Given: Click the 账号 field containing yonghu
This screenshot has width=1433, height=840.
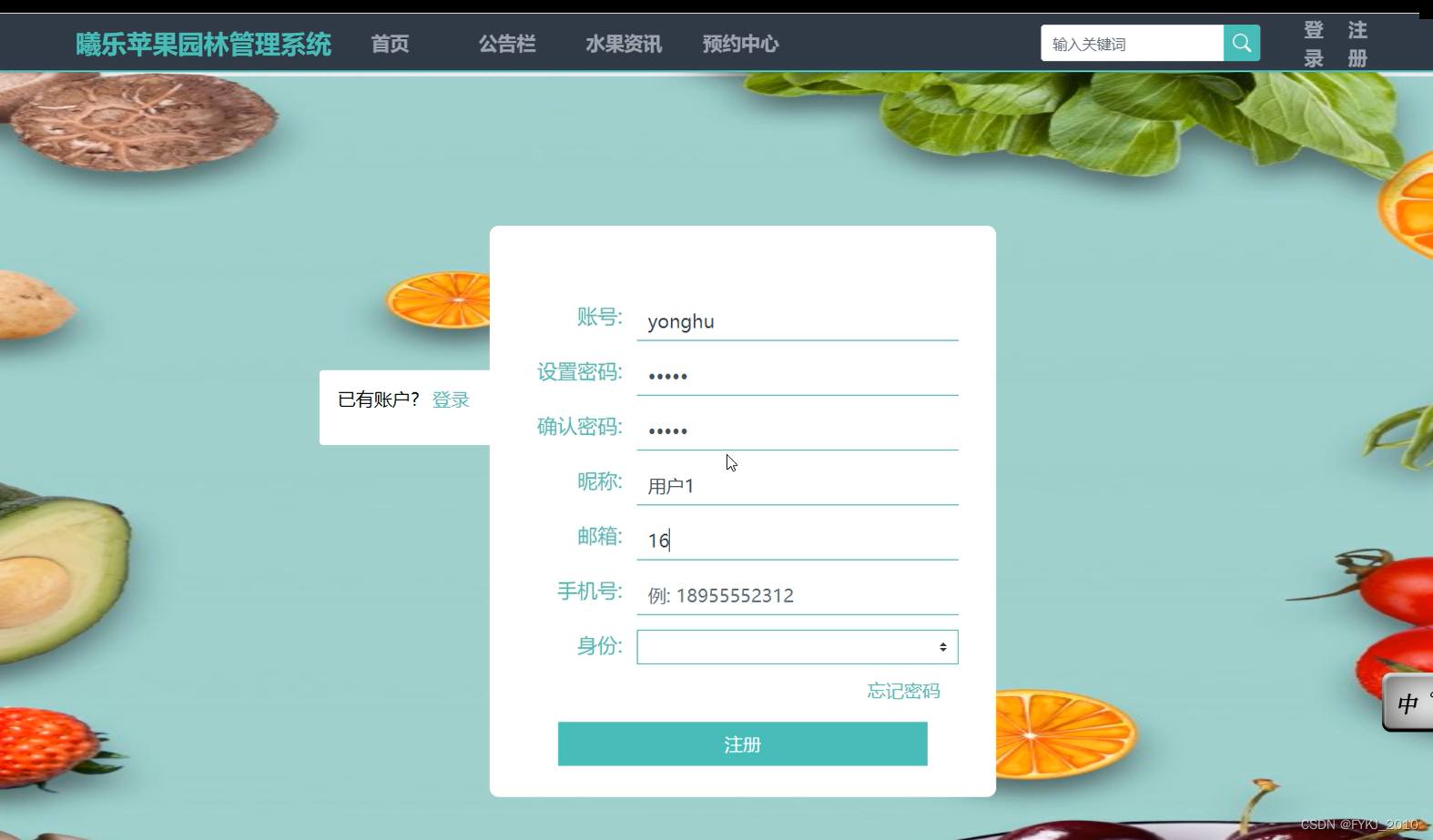Looking at the screenshot, I should coord(798,321).
